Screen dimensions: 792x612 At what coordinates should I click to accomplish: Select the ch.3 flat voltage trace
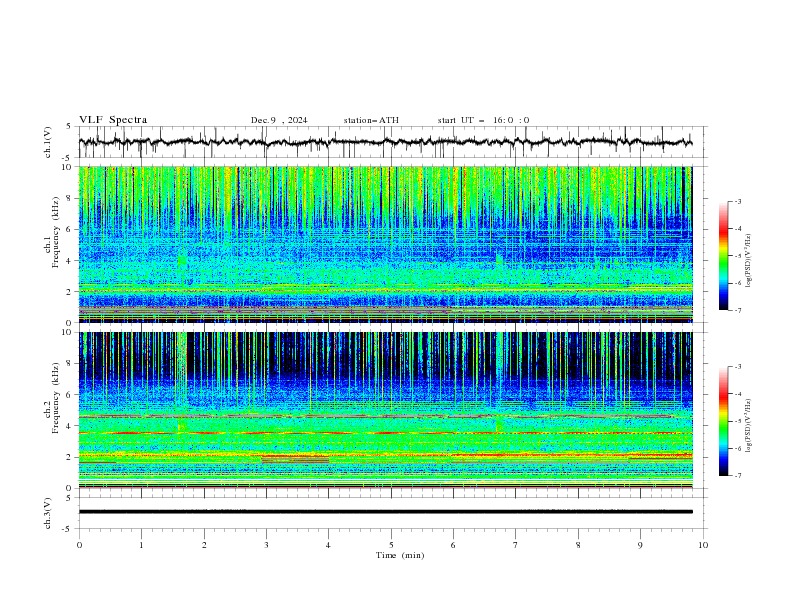(385, 512)
